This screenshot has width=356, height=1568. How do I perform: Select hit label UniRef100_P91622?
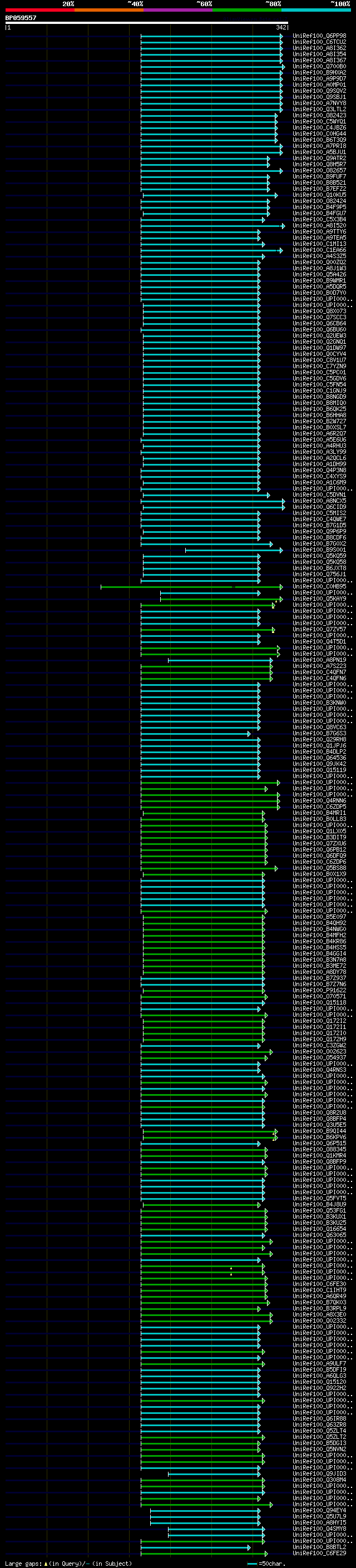[319, 990]
